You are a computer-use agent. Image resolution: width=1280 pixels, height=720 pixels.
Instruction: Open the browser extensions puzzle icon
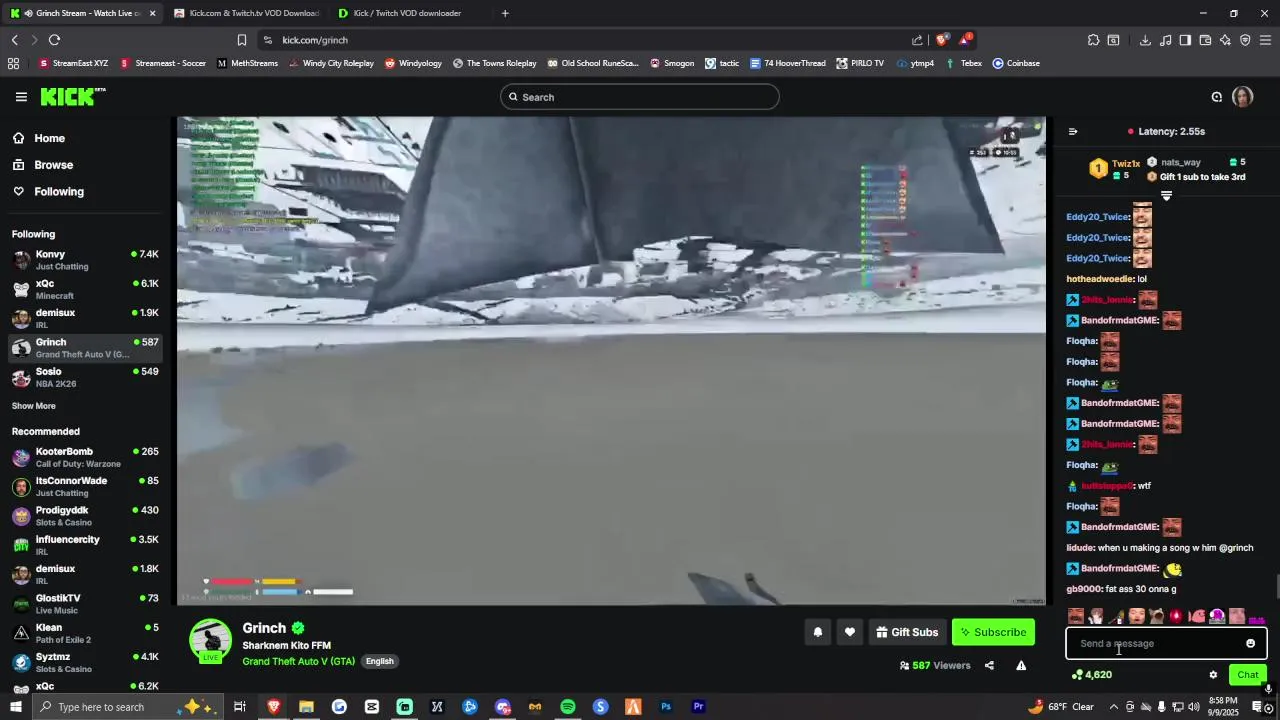[x=1093, y=40]
